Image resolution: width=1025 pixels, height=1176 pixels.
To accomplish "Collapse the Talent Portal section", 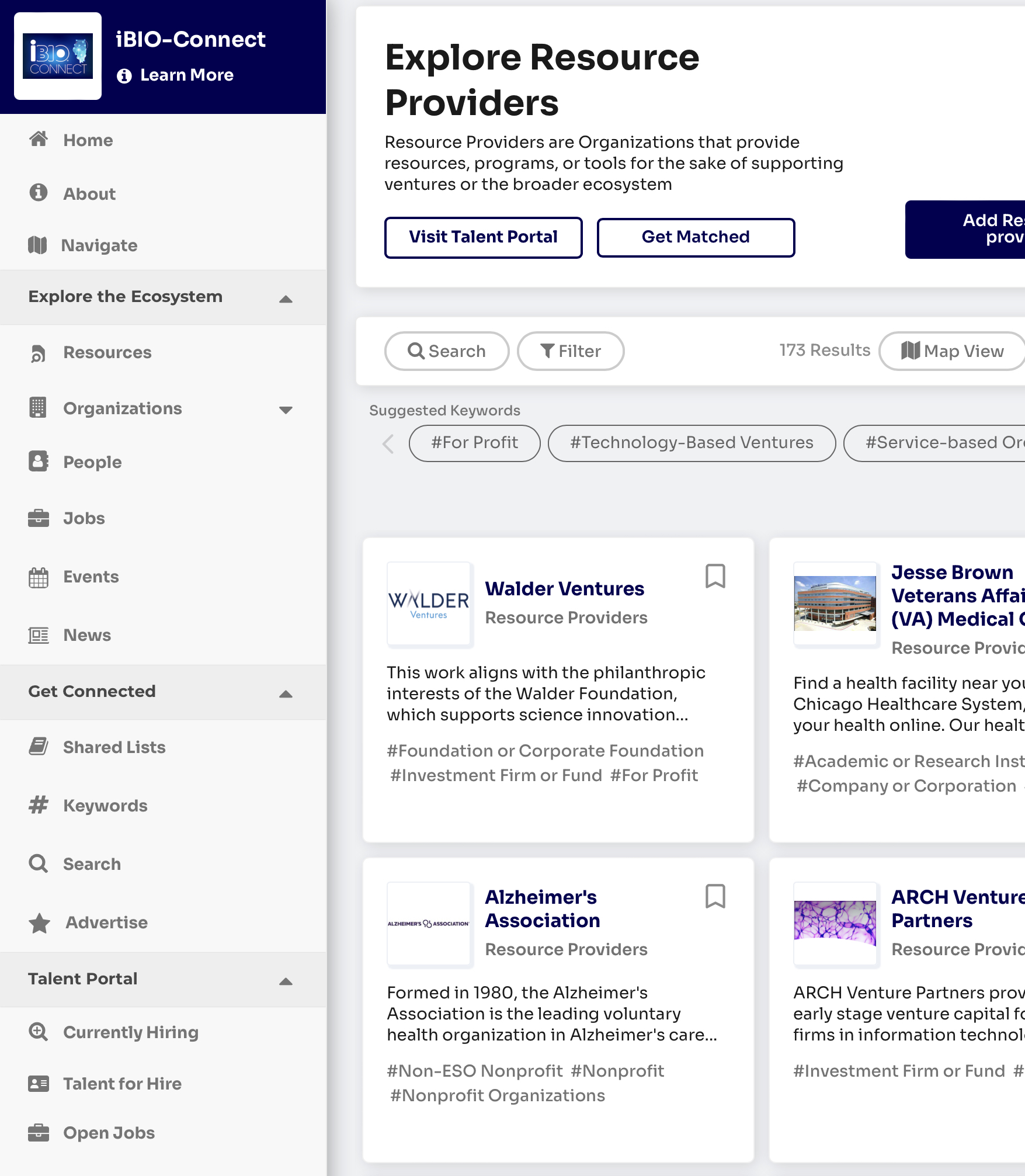I will [x=286, y=981].
